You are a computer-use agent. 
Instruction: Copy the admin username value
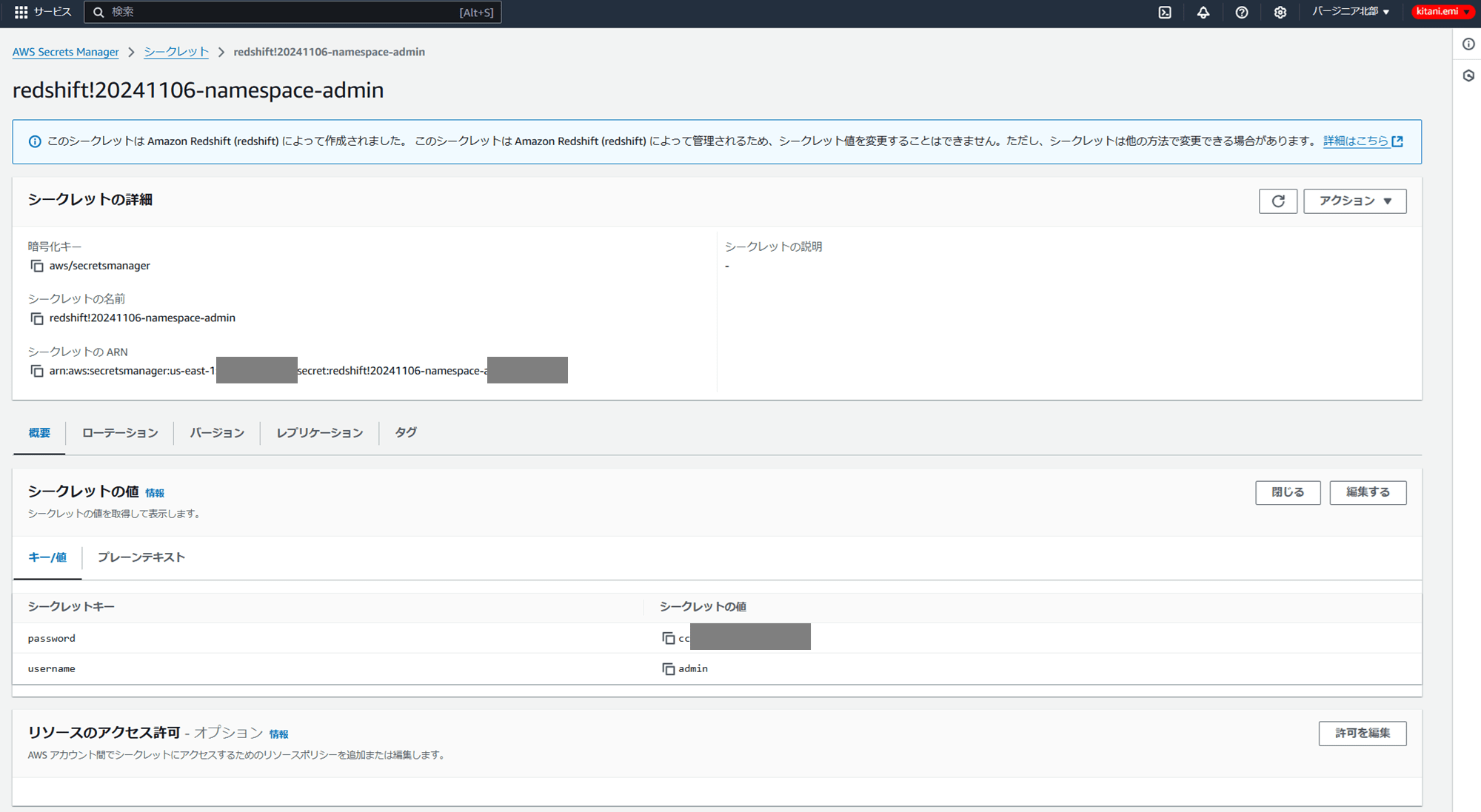click(x=668, y=668)
